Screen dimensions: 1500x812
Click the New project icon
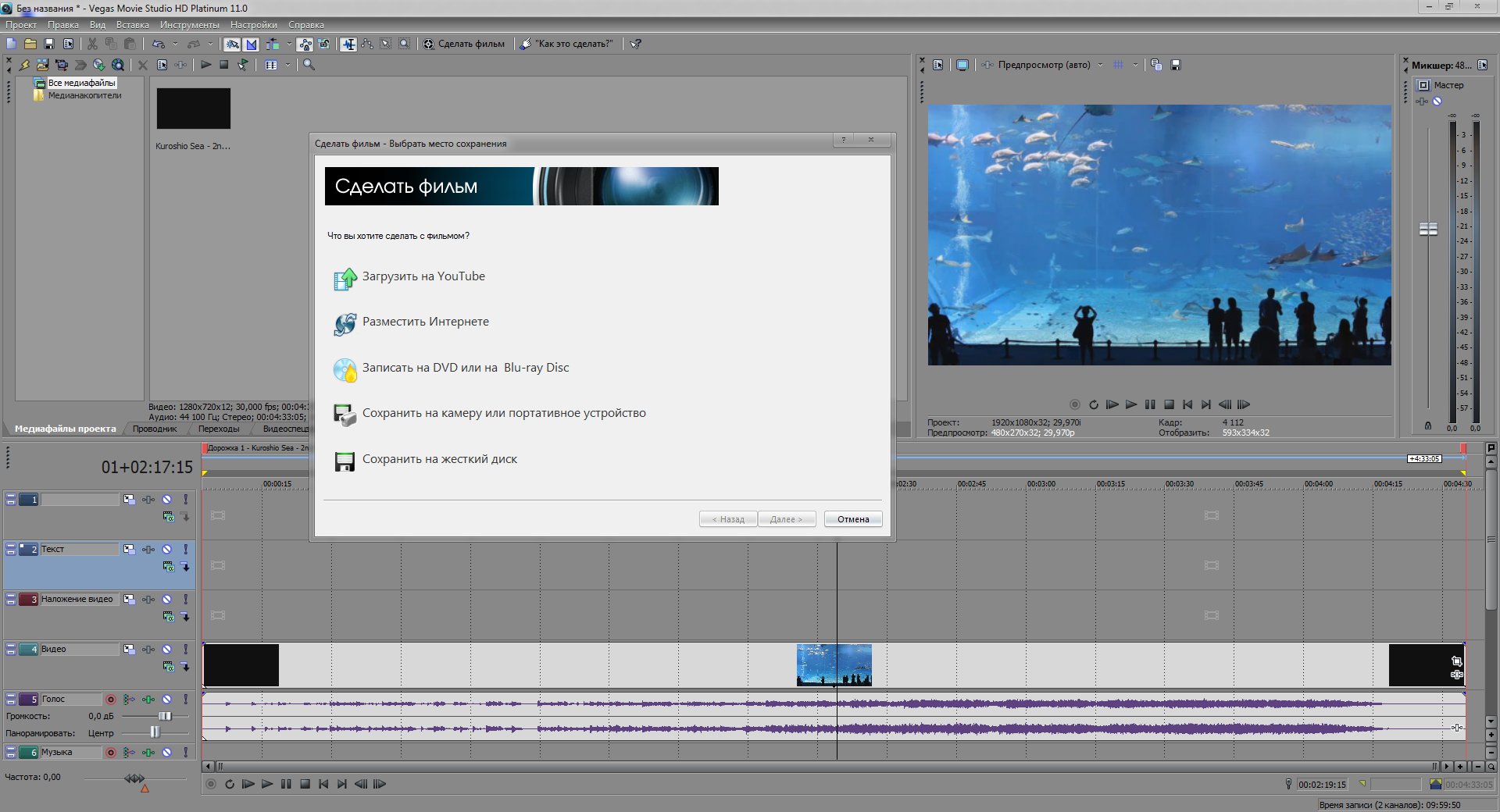tap(11, 44)
